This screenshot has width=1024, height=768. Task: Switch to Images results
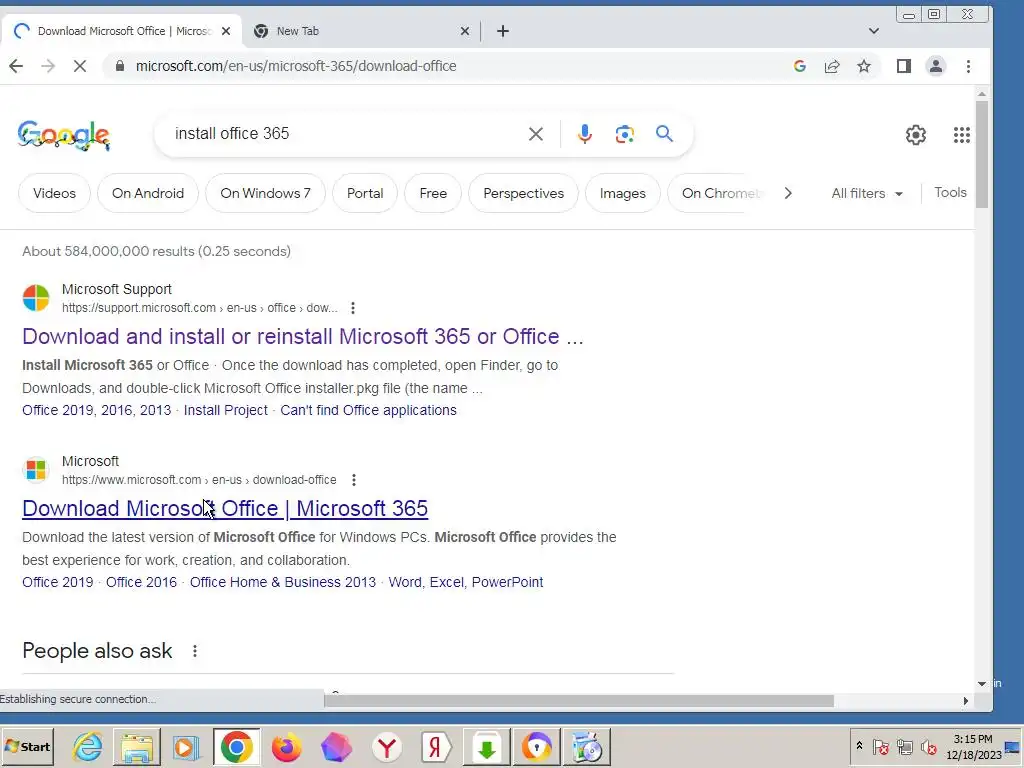click(622, 193)
